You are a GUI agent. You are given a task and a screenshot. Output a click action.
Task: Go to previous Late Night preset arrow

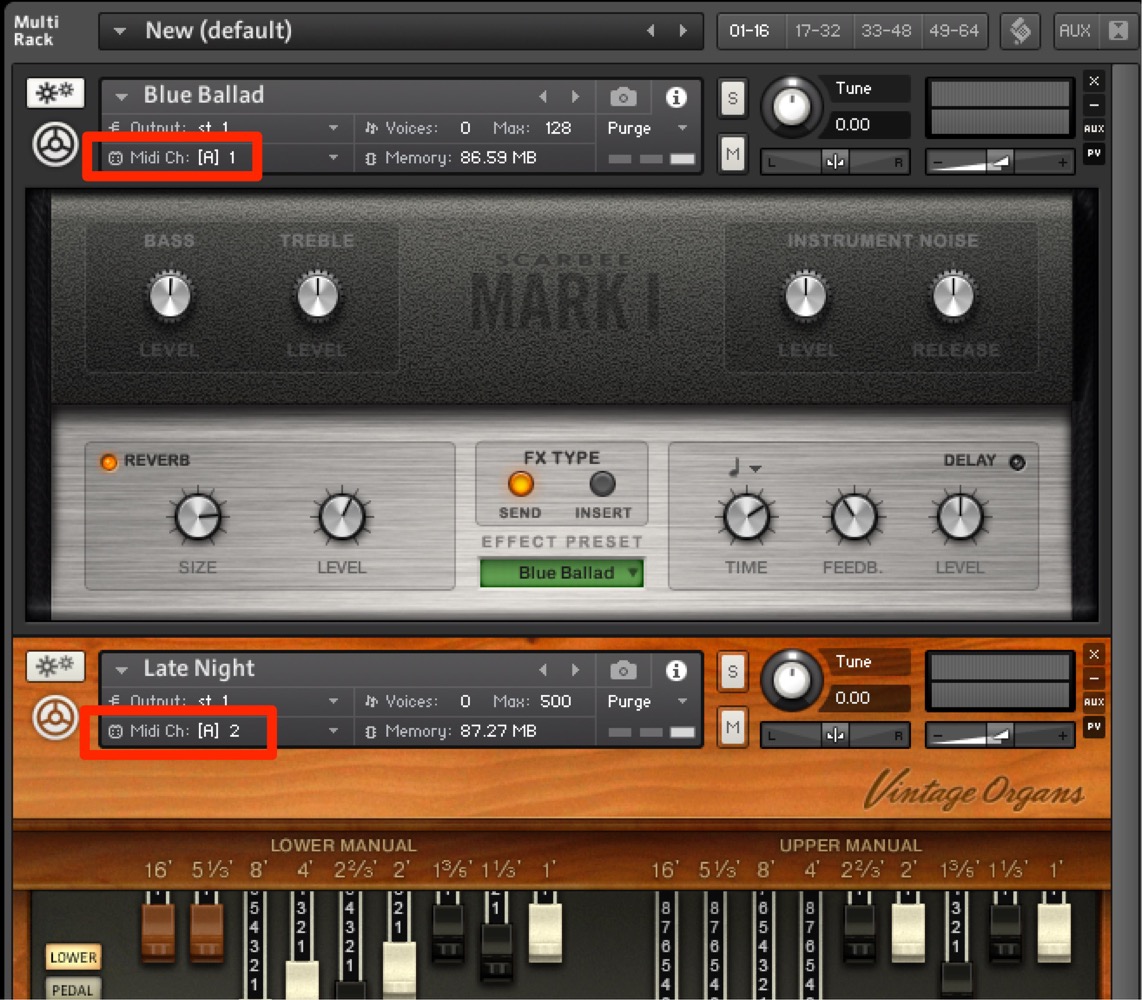pos(543,669)
